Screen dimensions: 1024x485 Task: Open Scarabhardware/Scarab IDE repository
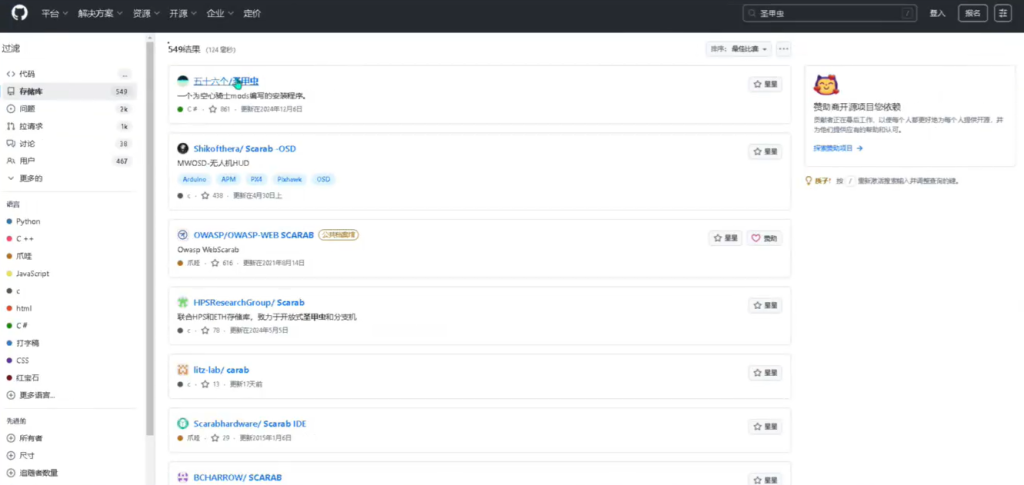[x=250, y=424]
